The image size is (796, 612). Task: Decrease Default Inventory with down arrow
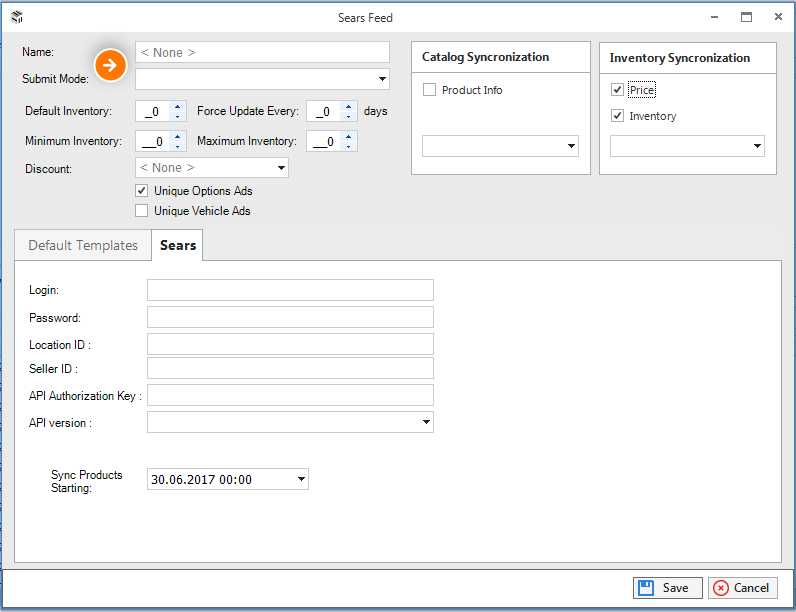coord(177,117)
